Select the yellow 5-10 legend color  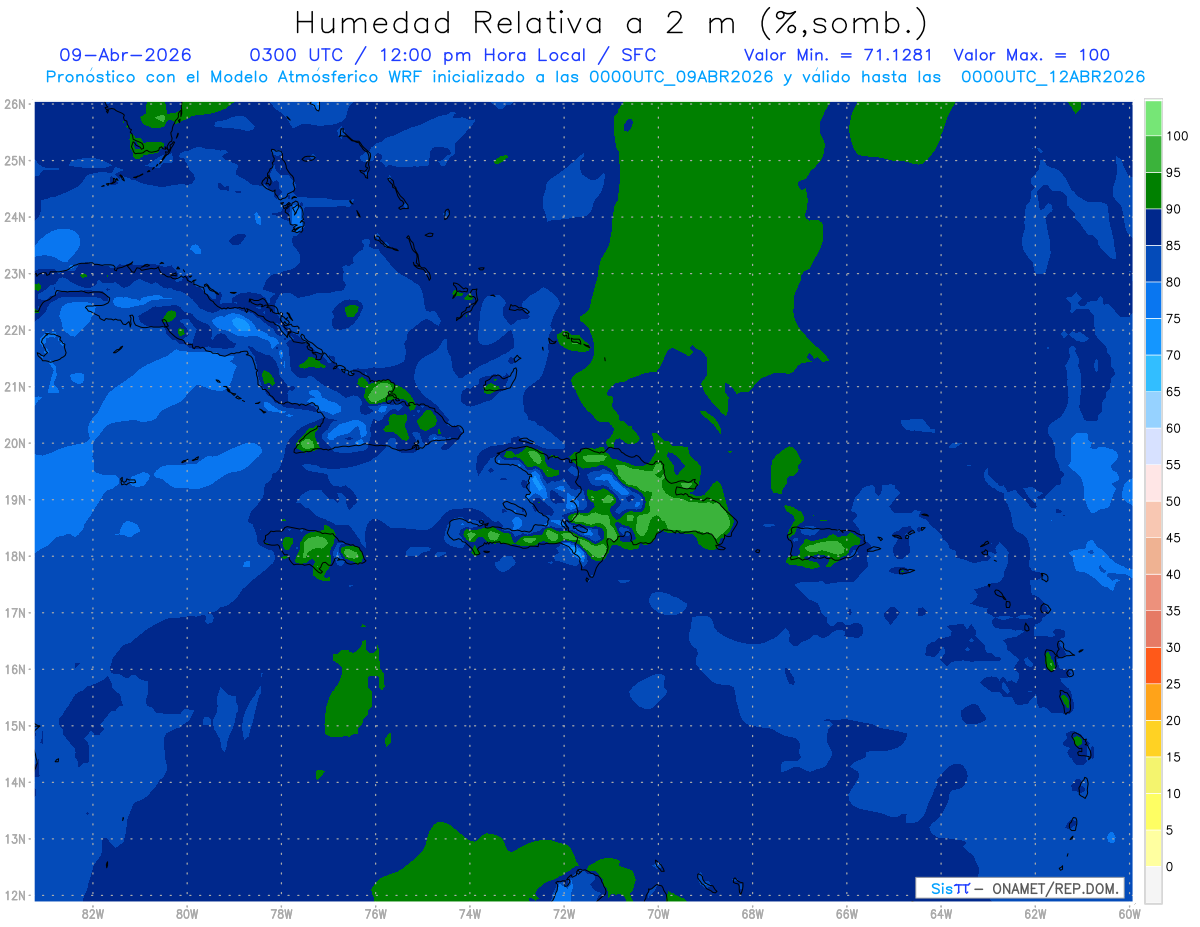[x=1153, y=811]
